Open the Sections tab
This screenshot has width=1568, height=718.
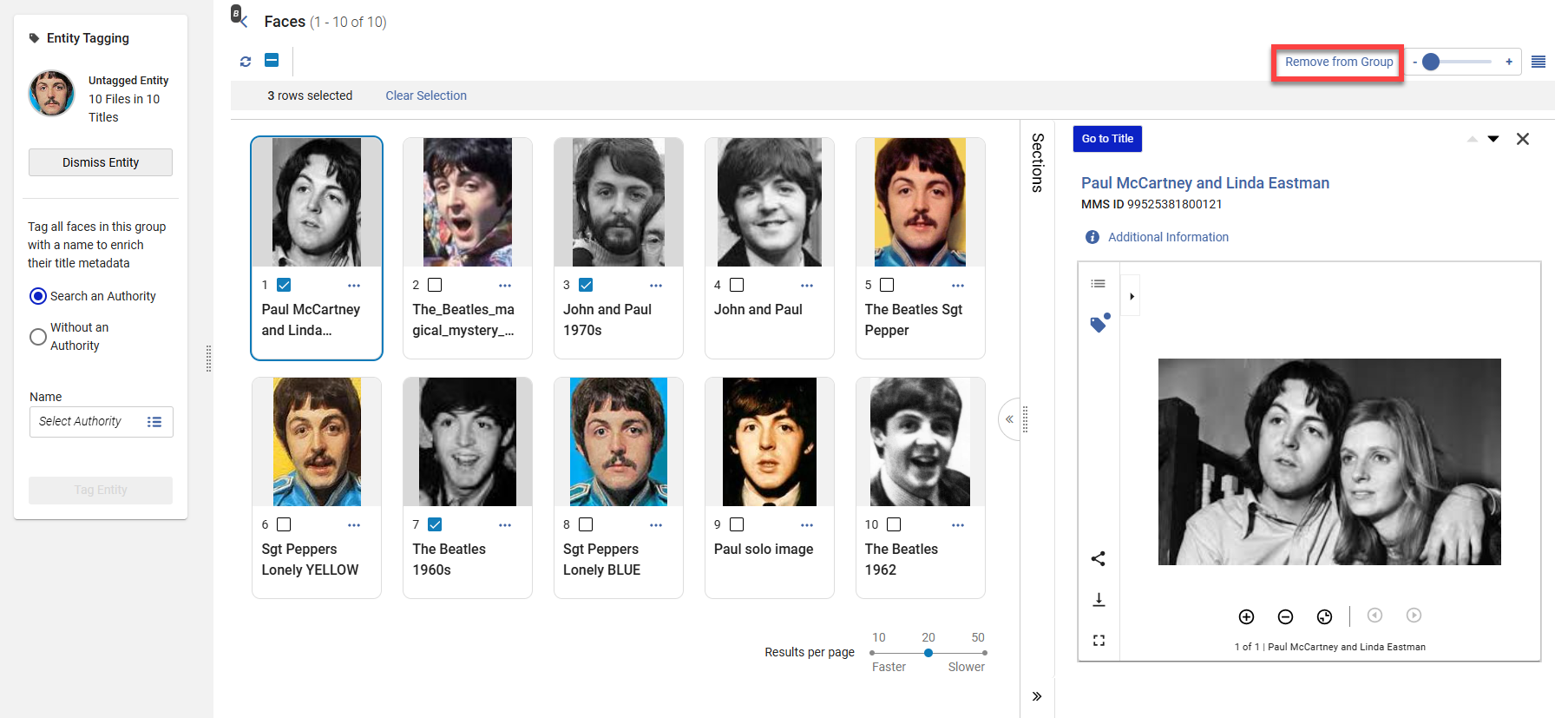1037,162
